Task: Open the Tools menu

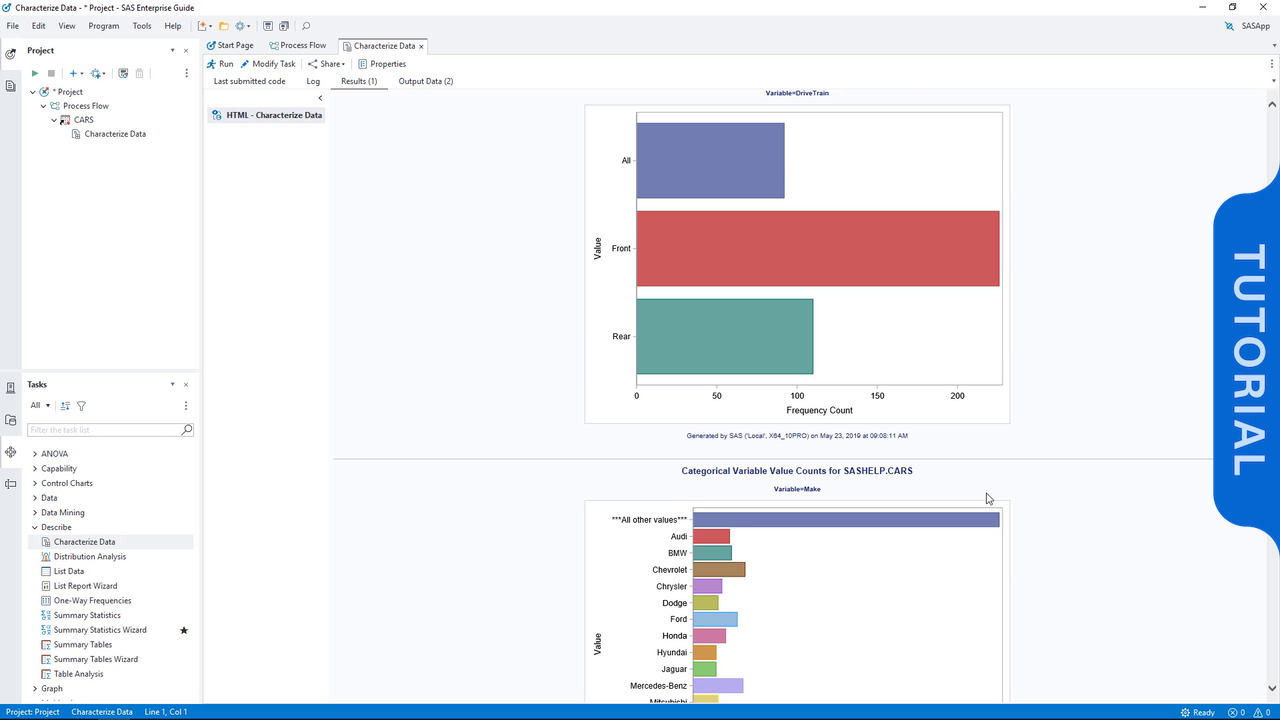Action: (142, 26)
